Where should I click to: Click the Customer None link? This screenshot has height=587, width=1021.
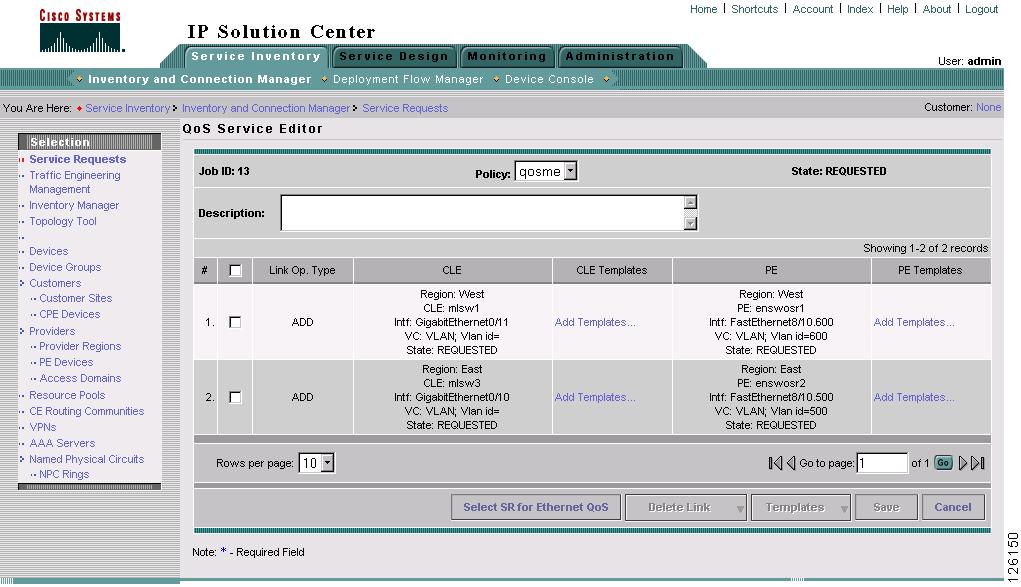[988, 107]
